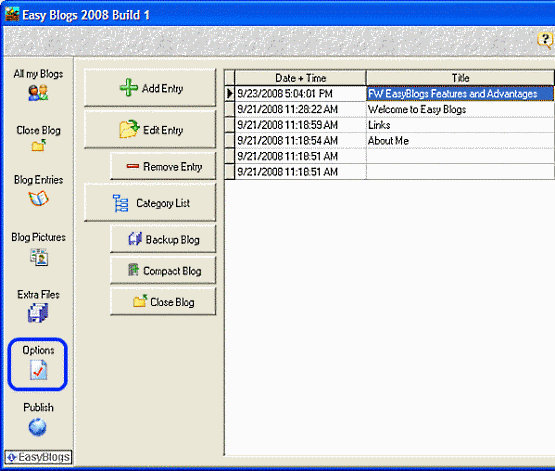Click Publish globe icon
This screenshot has height=471, width=555.
click(x=38, y=427)
